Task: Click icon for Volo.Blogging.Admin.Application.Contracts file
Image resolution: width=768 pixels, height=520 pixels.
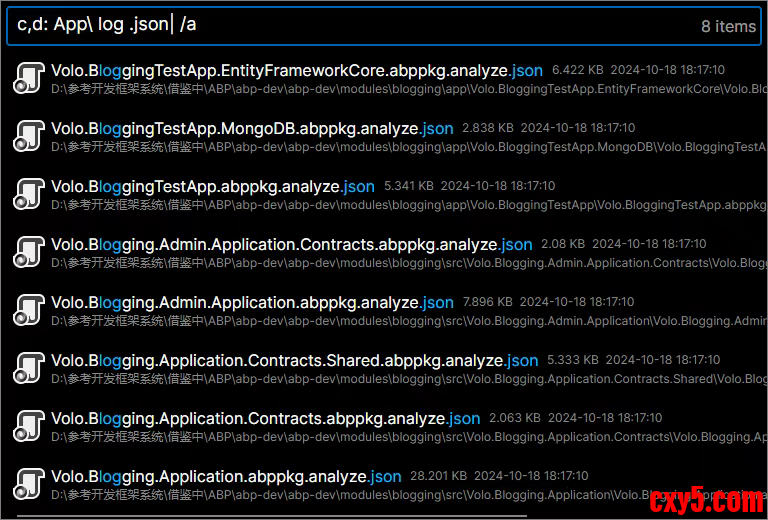Action: click(28, 252)
